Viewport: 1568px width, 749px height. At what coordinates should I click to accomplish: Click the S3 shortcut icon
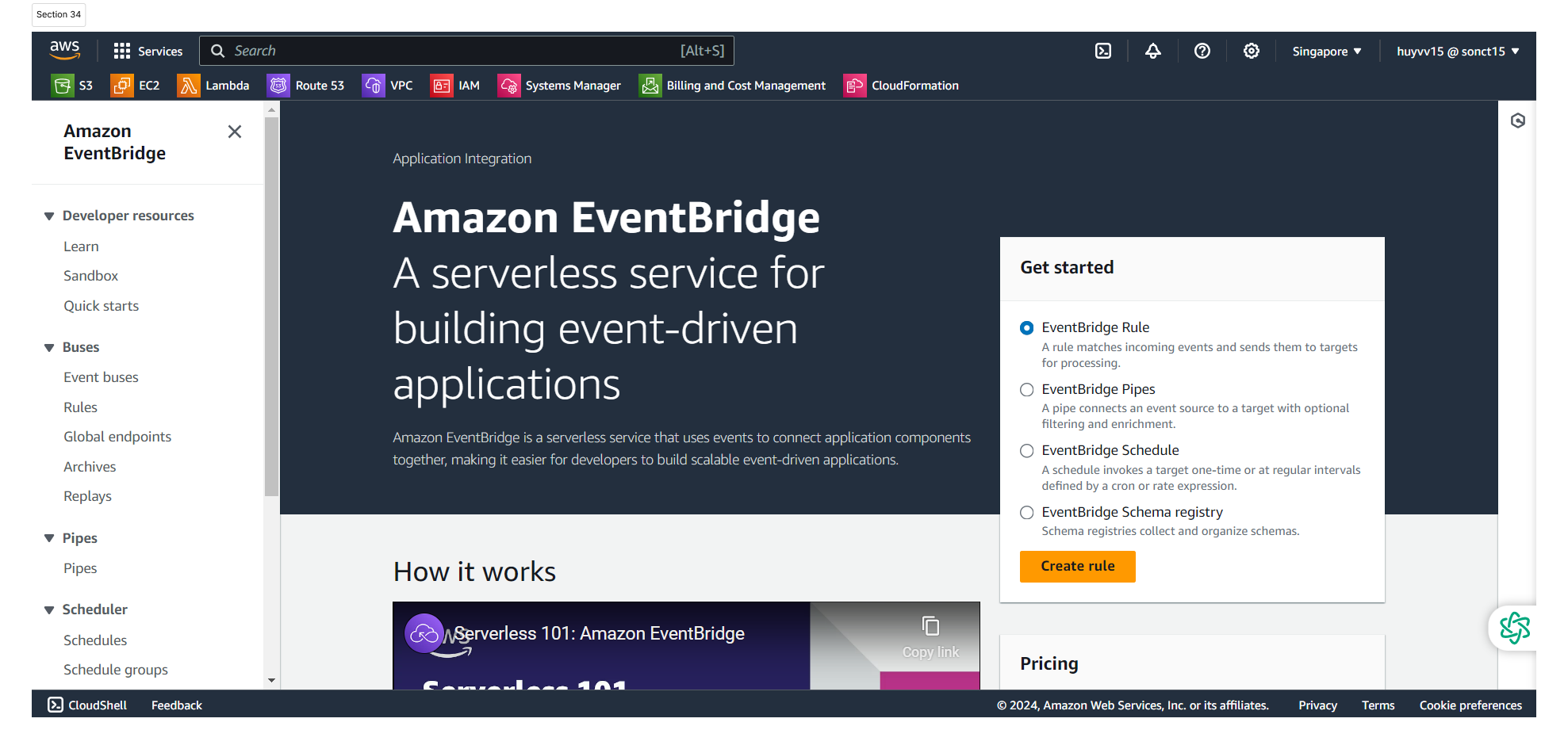[x=62, y=85]
